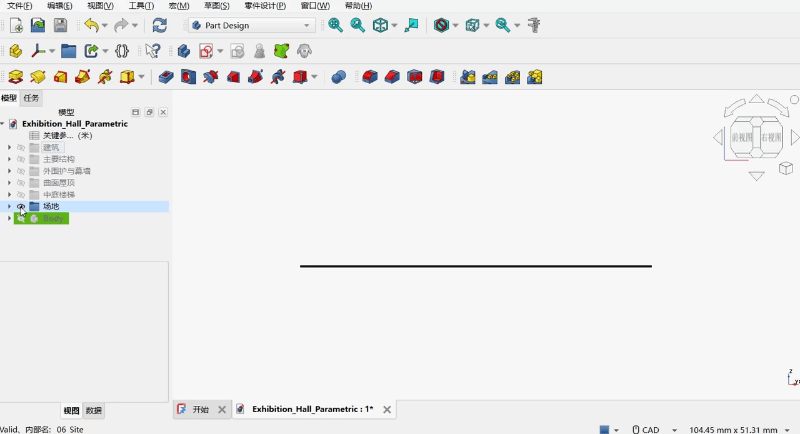Toggle visibility of the Body item
Image resolution: width=800 pixels, height=434 pixels.
[x=21, y=218]
